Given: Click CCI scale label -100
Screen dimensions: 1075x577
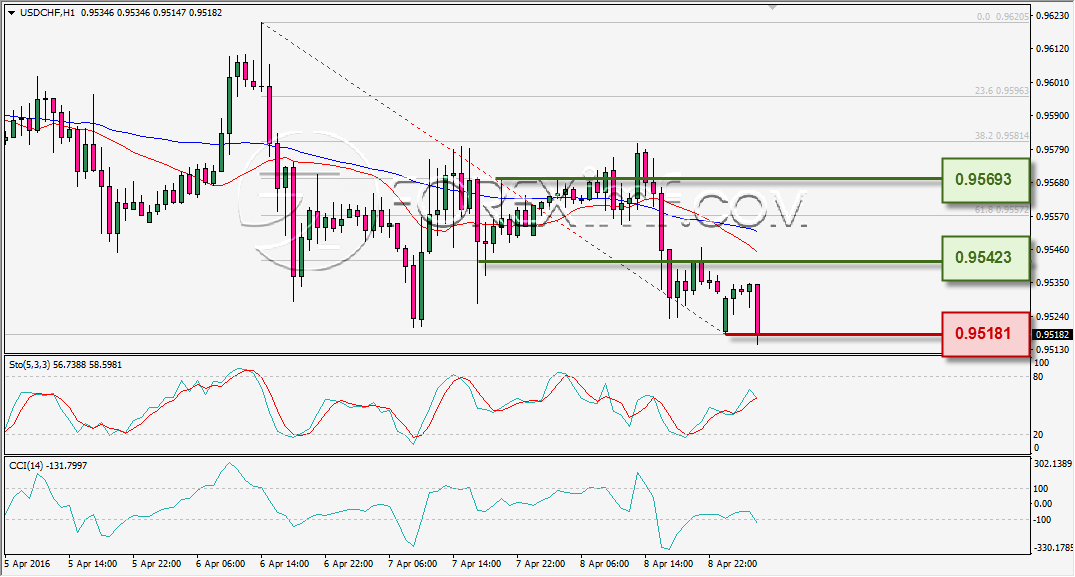Looking at the screenshot, I should pos(1041,519).
